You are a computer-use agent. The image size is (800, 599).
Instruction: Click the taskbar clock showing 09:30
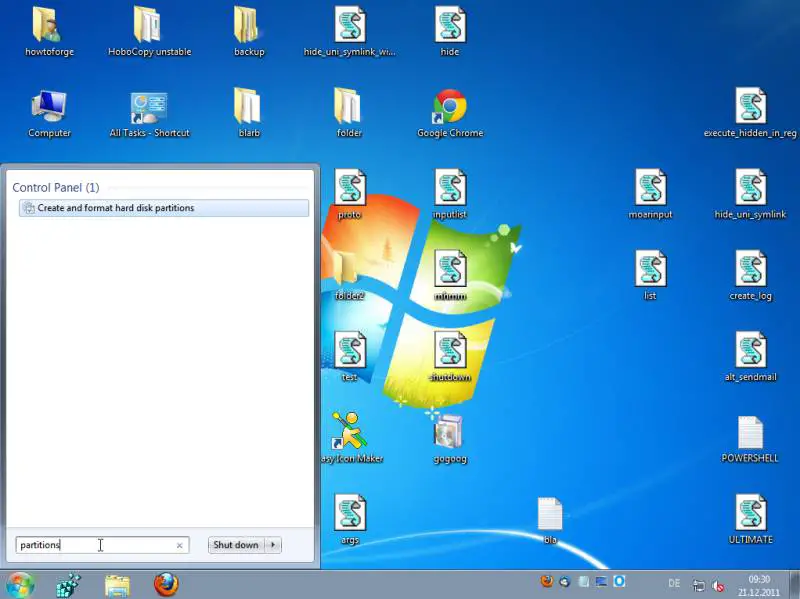coord(760,584)
